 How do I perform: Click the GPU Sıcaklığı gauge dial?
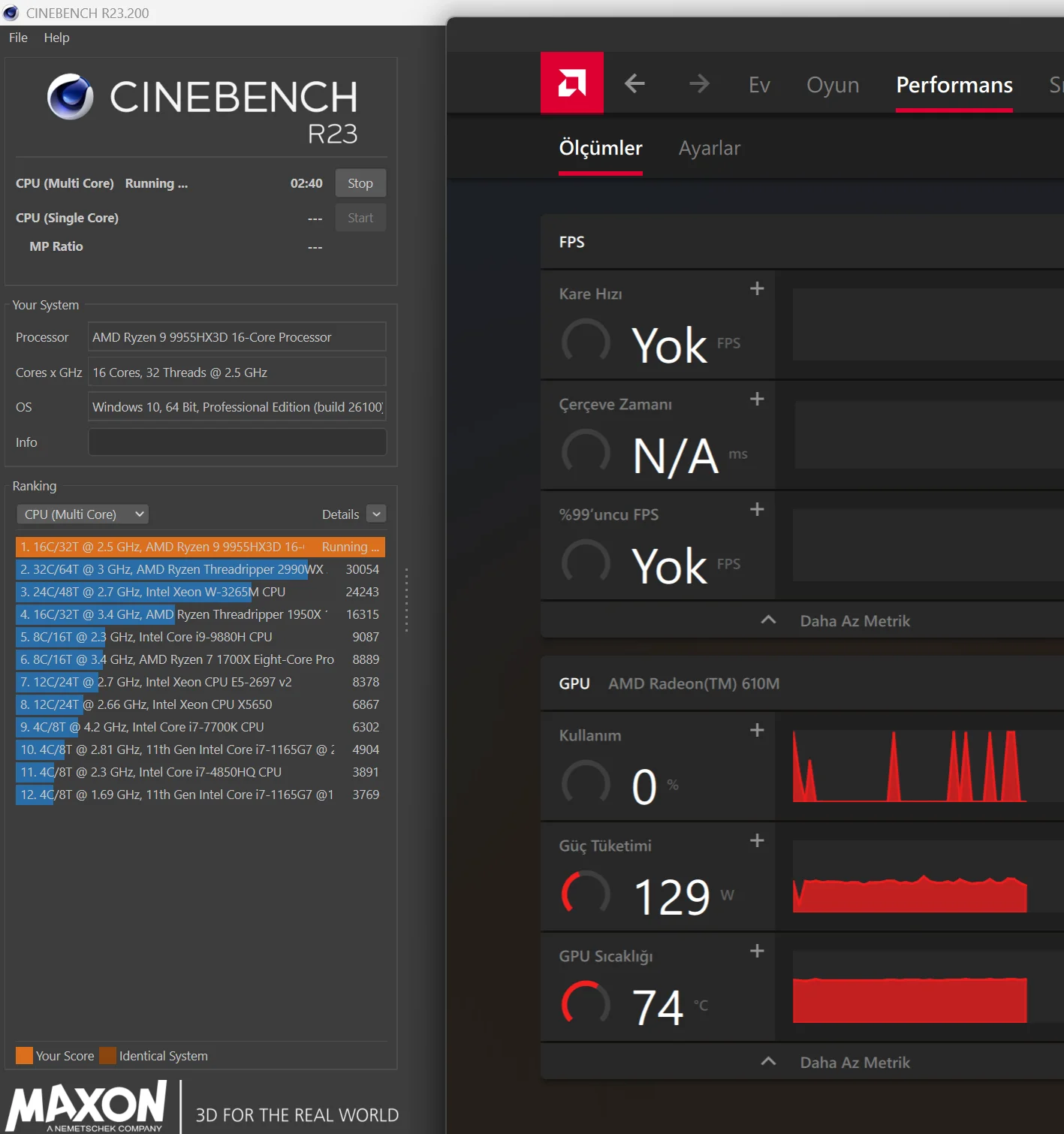(586, 1004)
